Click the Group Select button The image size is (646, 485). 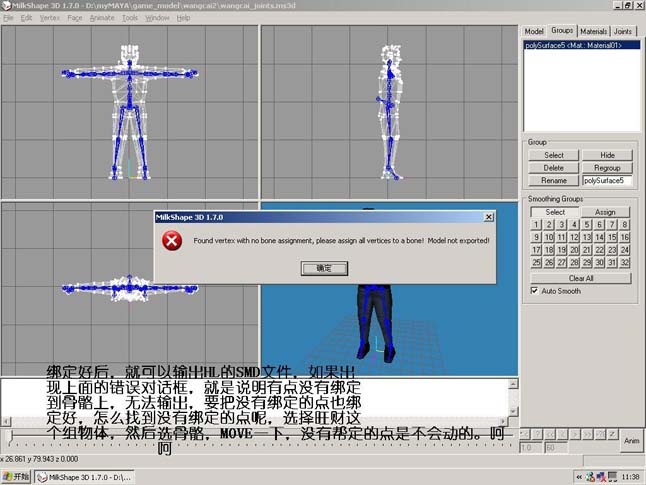[554, 155]
